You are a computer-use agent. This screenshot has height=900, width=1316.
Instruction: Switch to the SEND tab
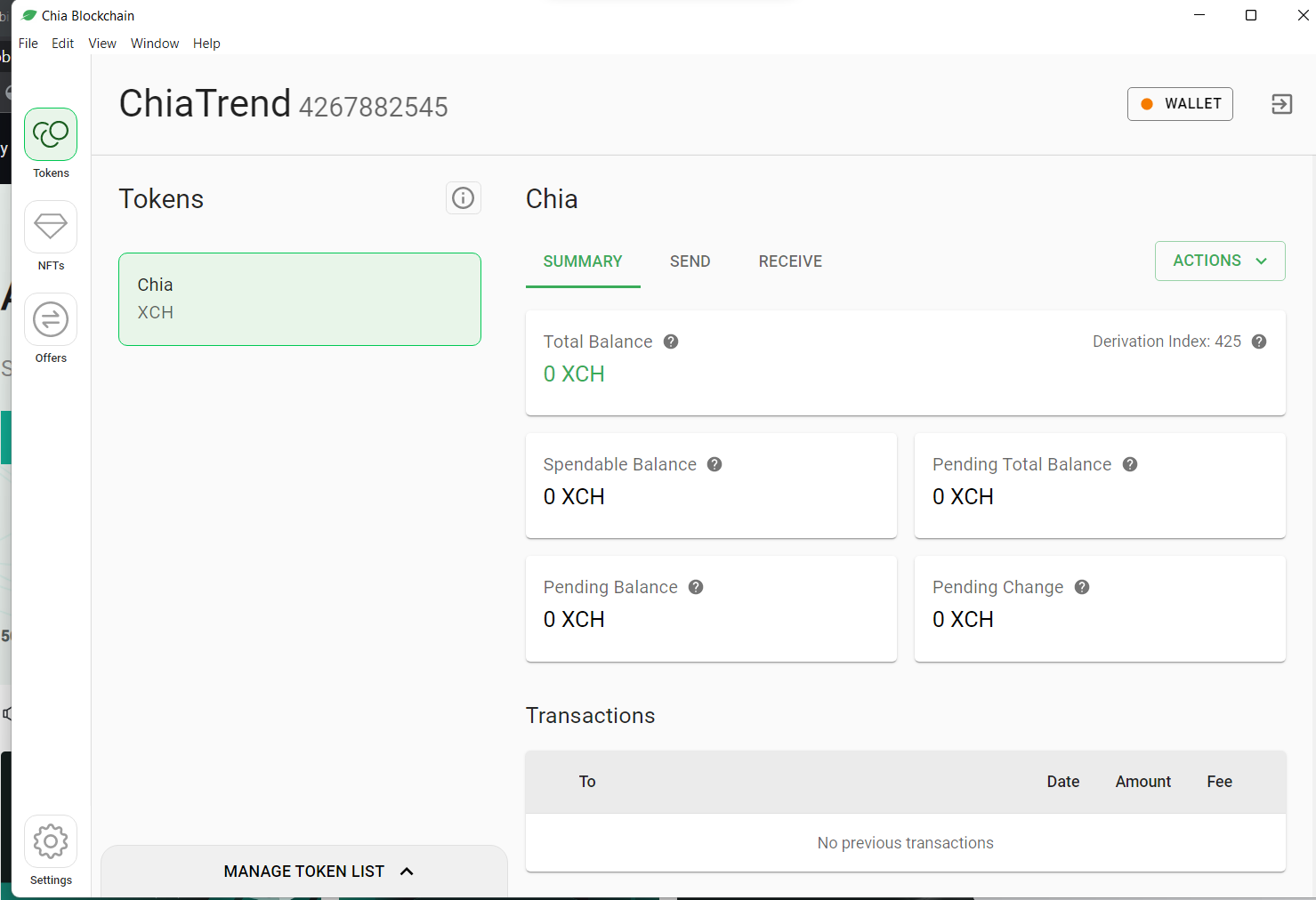pyautogui.click(x=690, y=261)
